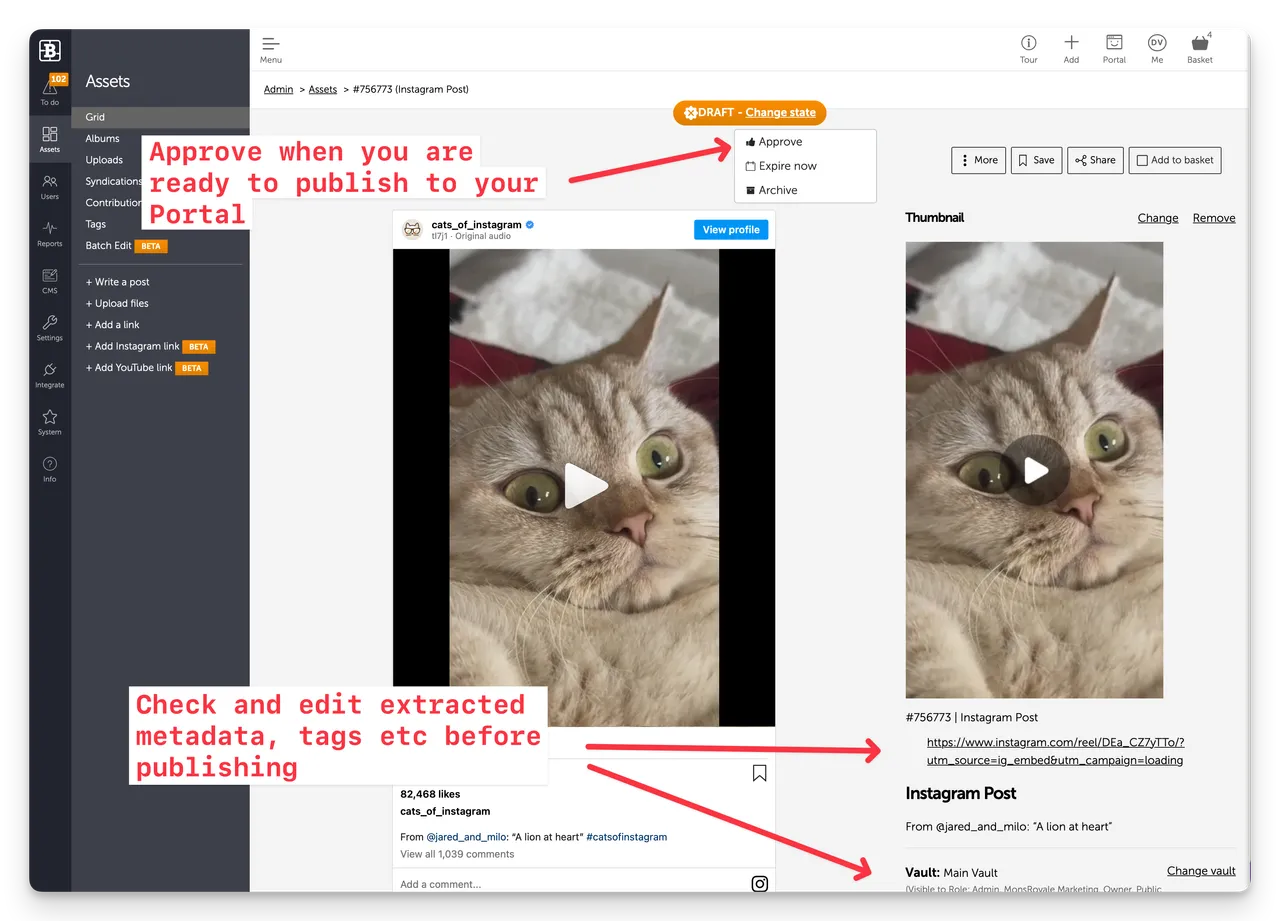Click the Change vault link
Viewport: 1280px width, 921px height.
coord(1201,871)
